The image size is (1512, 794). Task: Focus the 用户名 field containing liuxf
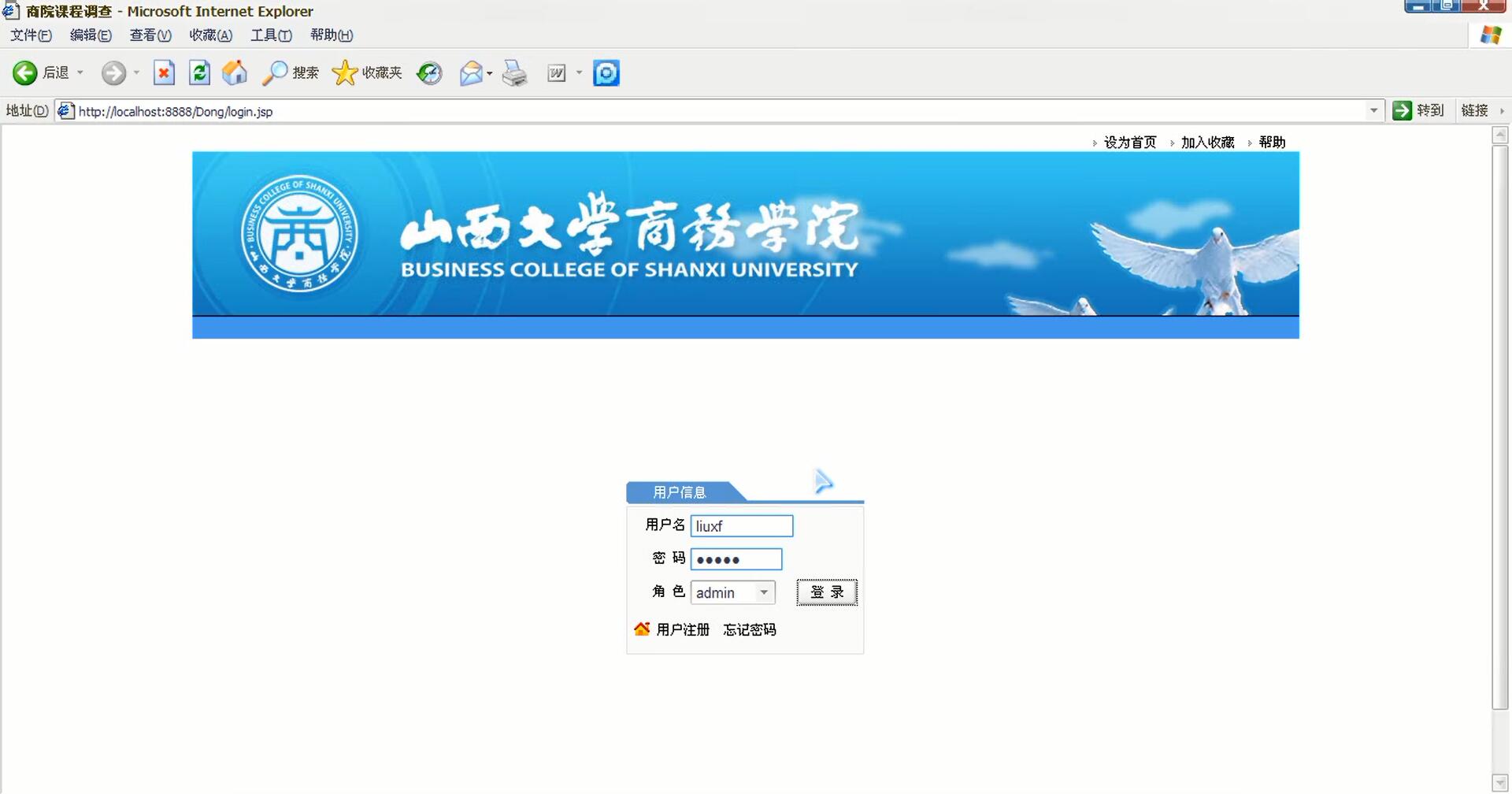point(742,526)
